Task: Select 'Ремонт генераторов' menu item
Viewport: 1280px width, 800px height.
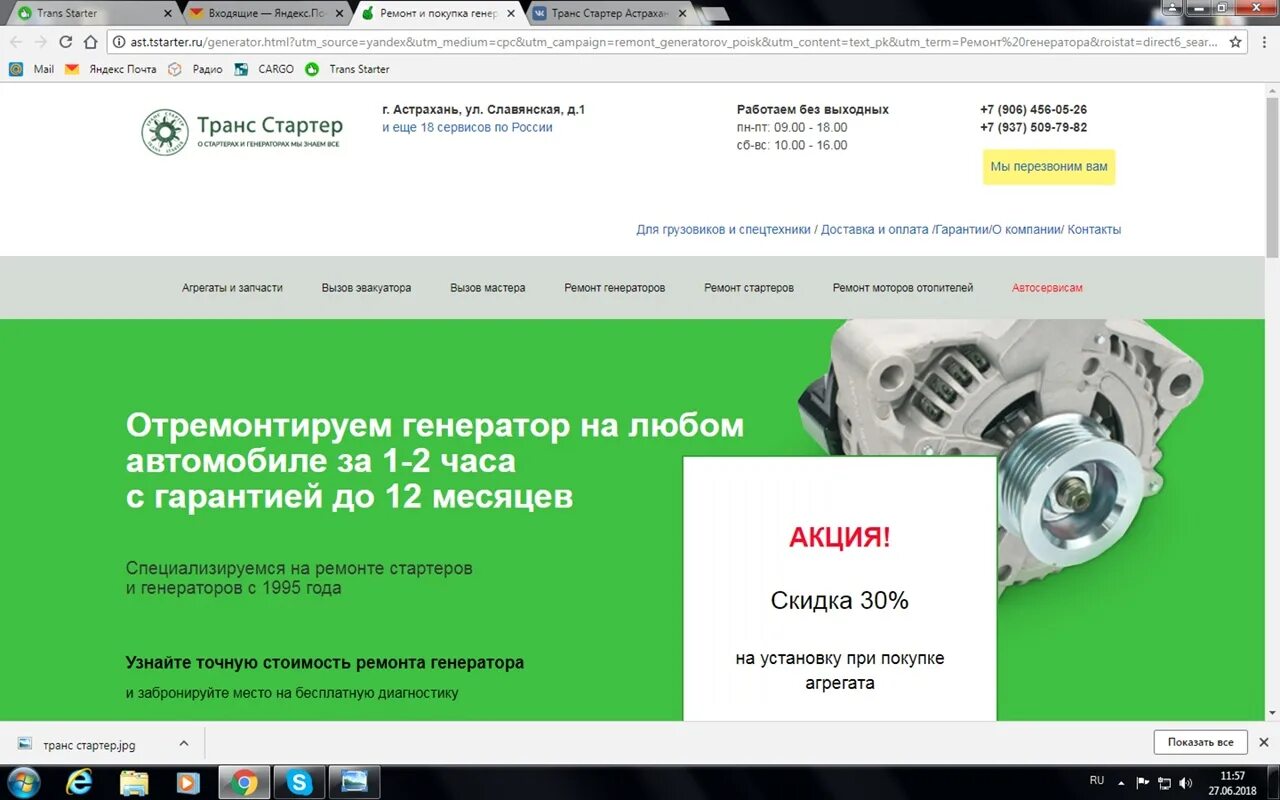Action: click(x=614, y=287)
